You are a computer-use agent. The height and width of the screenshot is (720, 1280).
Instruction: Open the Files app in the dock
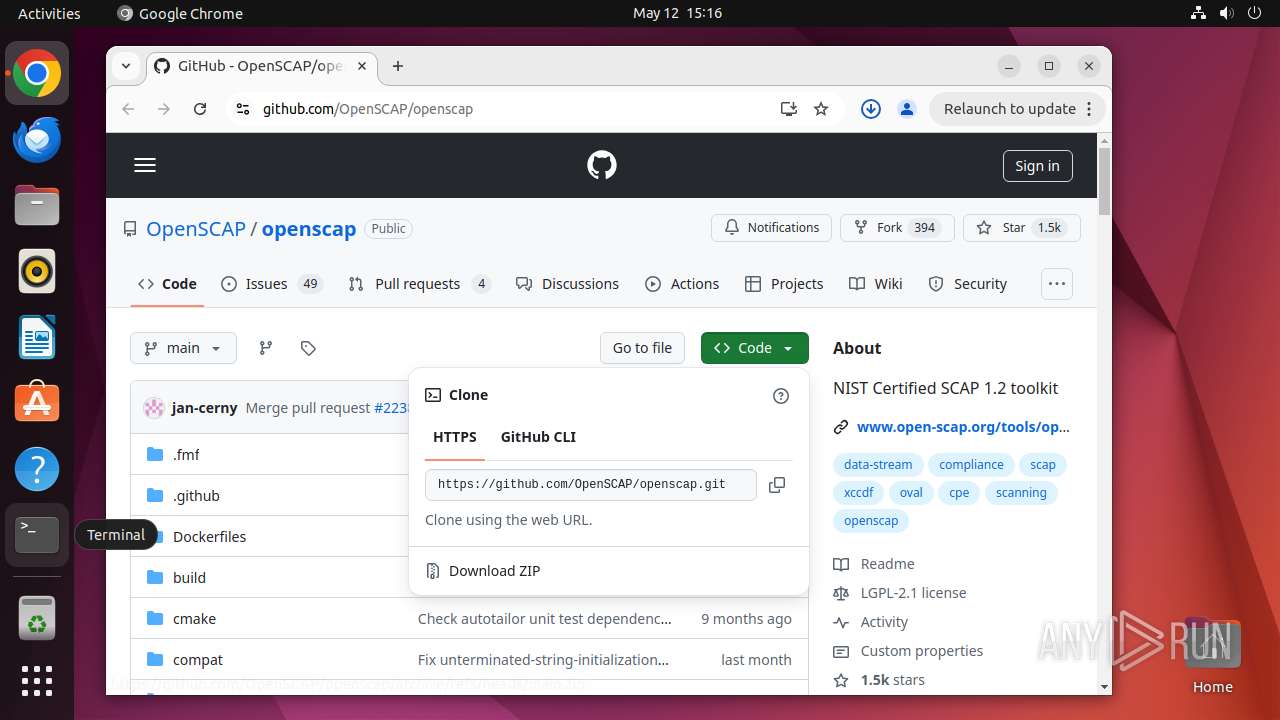(x=37, y=206)
